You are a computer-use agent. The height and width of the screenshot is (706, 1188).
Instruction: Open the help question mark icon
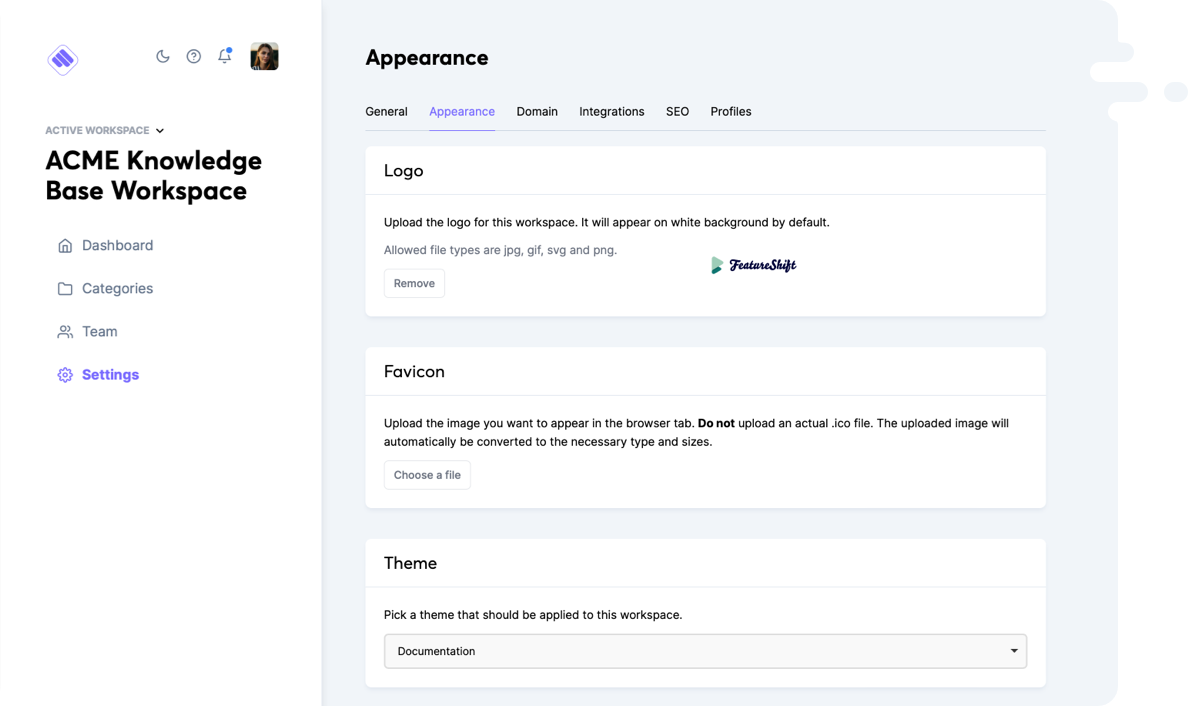click(194, 57)
